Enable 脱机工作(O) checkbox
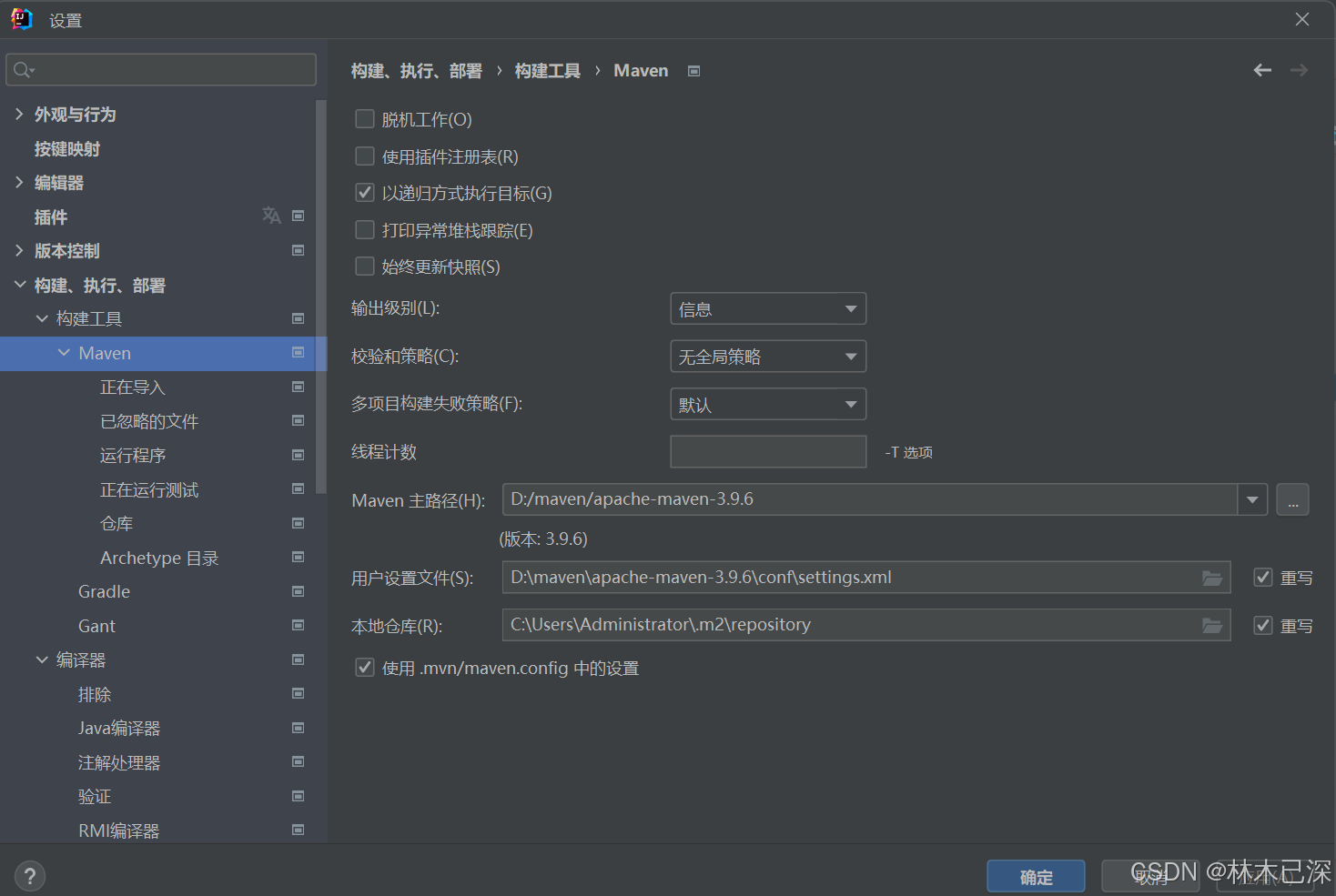This screenshot has height=896, width=1336. pyautogui.click(x=365, y=119)
